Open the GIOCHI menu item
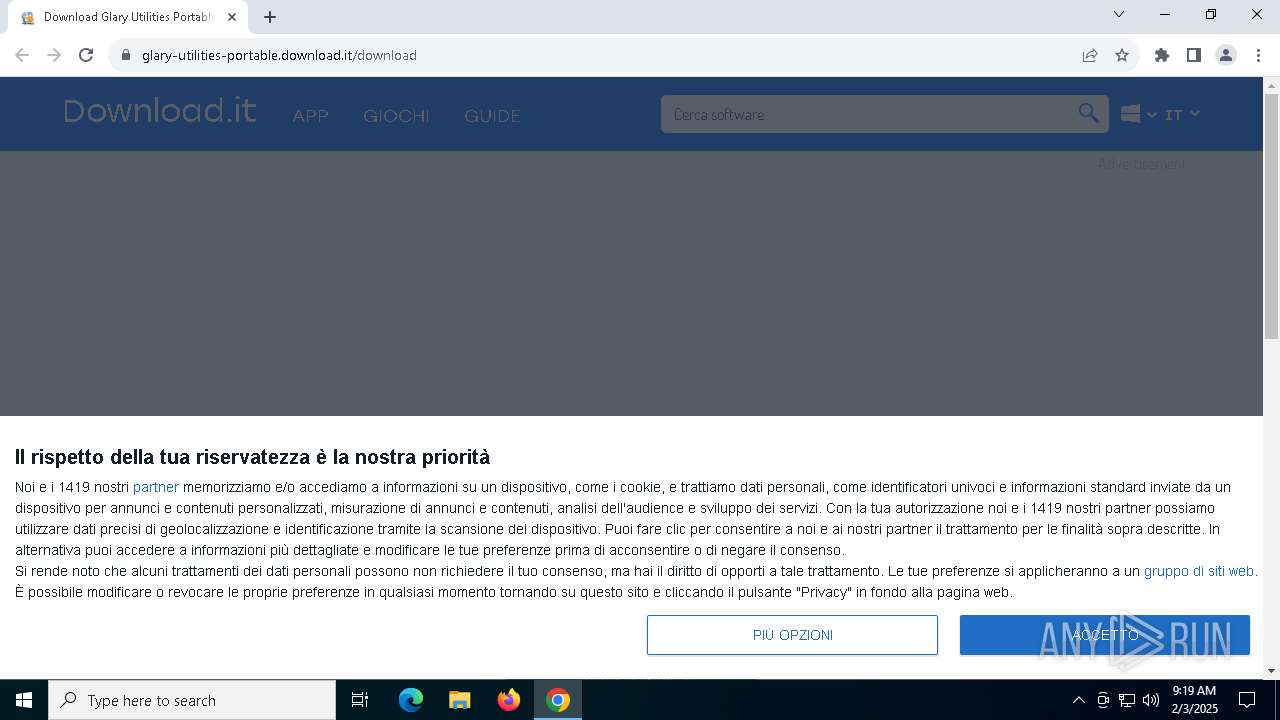The image size is (1280, 720). coord(396,116)
